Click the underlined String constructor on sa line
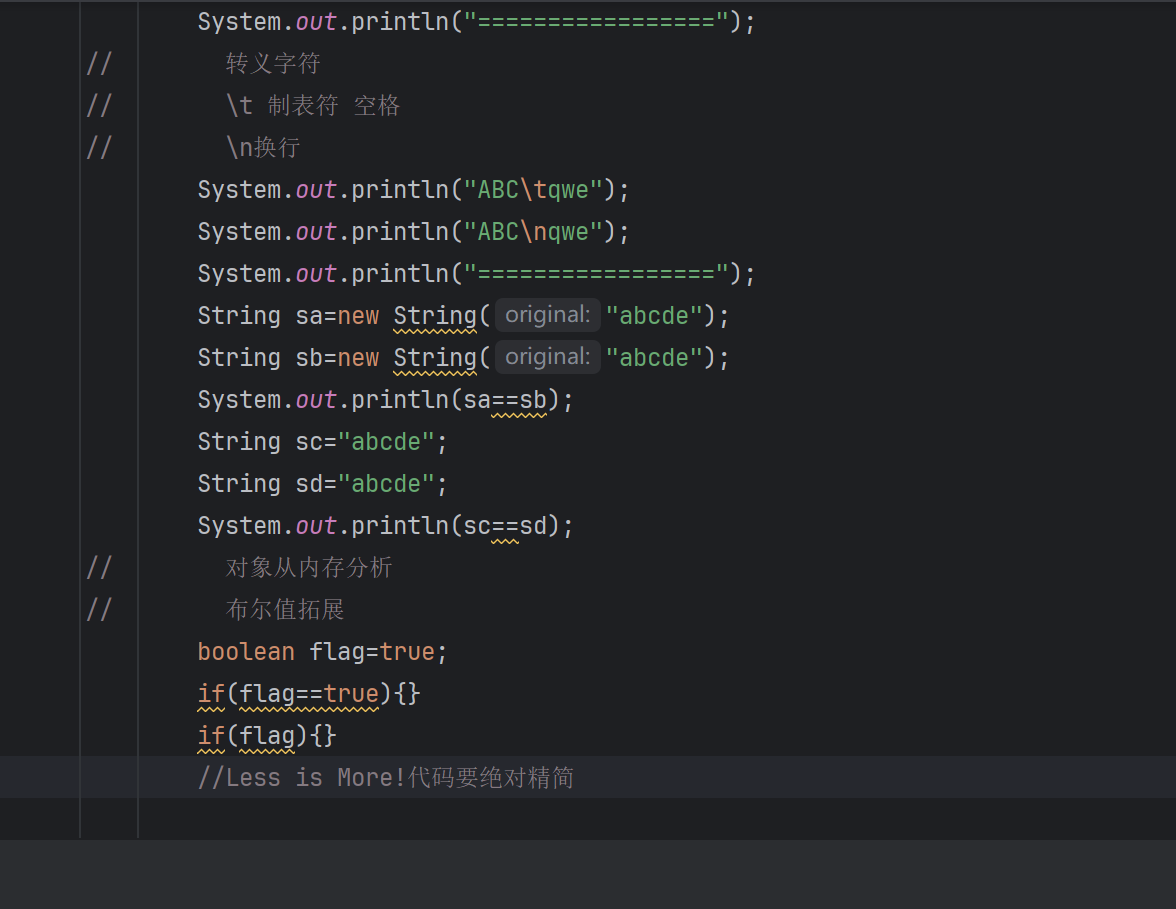1176x909 pixels. click(x=435, y=316)
